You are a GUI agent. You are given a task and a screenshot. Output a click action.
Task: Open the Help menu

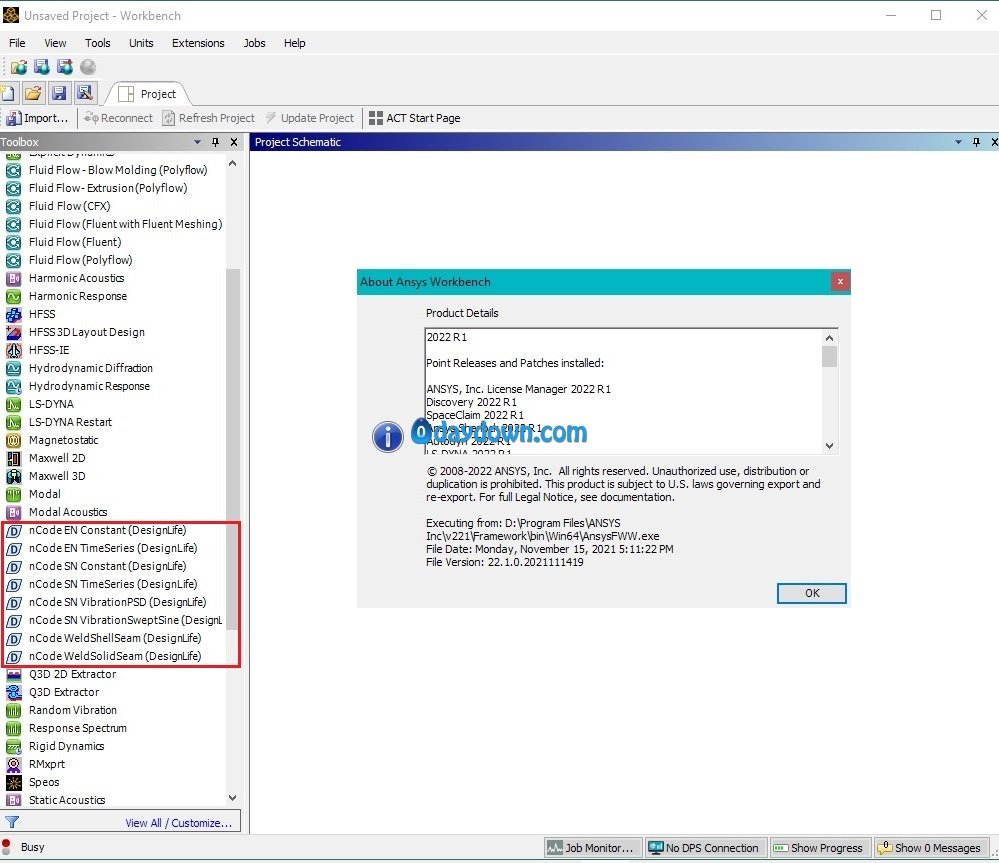click(x=294, y=43)
